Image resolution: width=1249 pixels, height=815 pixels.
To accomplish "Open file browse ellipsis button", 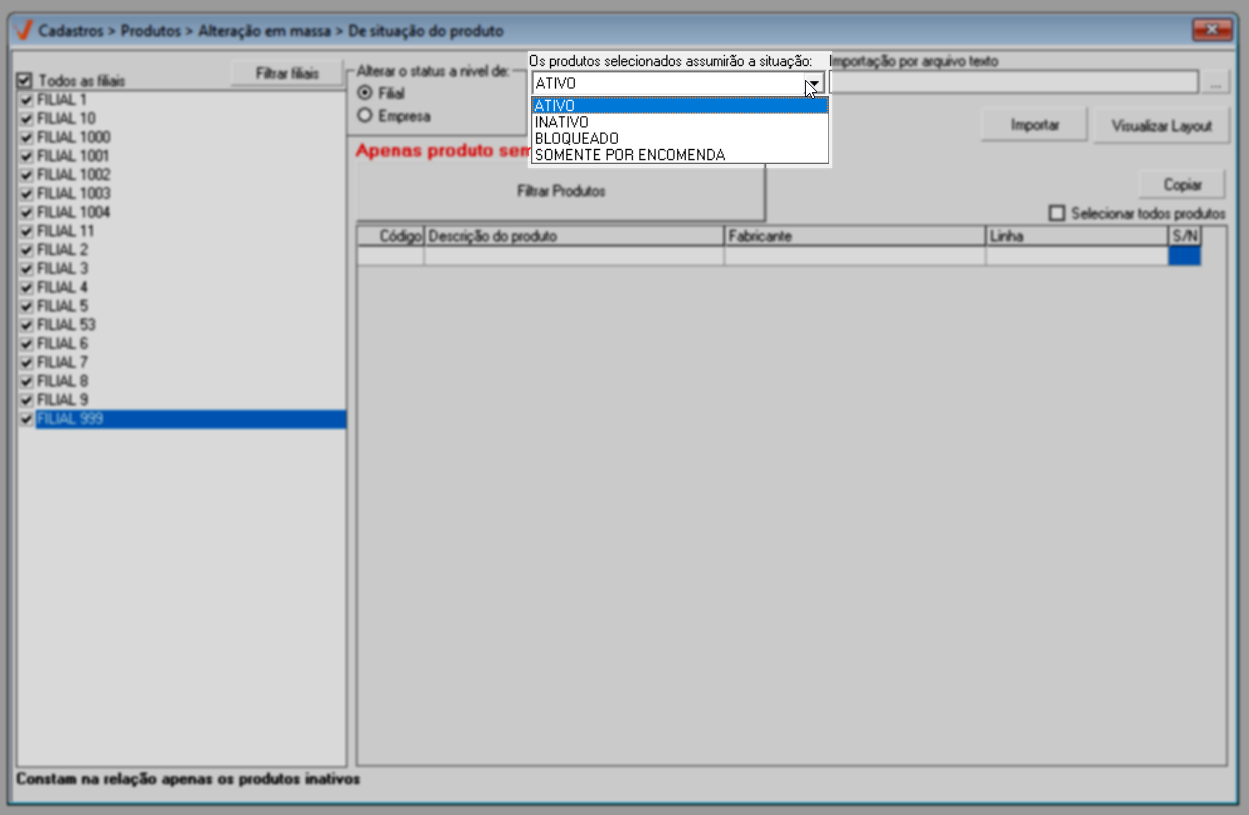I will click(1215, 83).
